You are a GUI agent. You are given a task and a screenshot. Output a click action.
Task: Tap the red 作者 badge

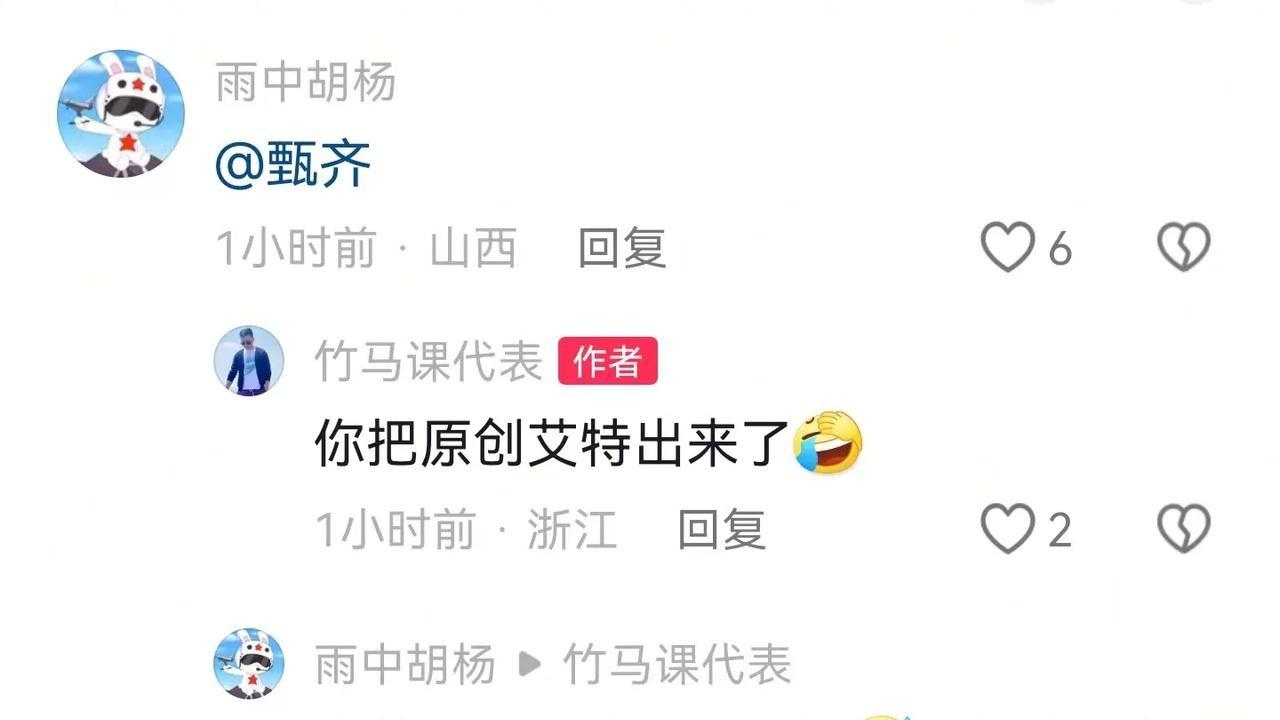tap(607, 361)
